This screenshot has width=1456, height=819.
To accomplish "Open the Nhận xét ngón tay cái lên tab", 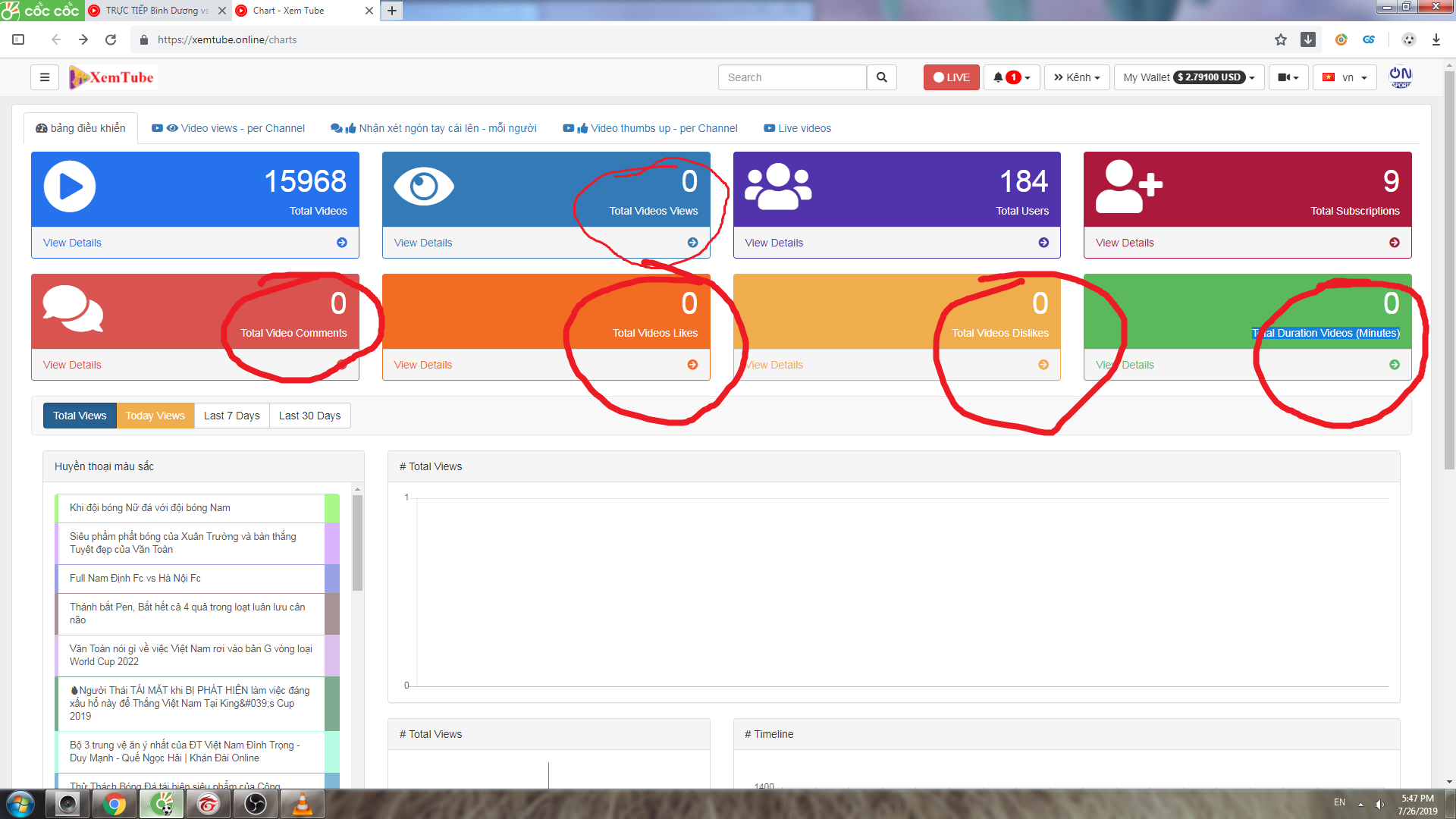I will [434, 128].
